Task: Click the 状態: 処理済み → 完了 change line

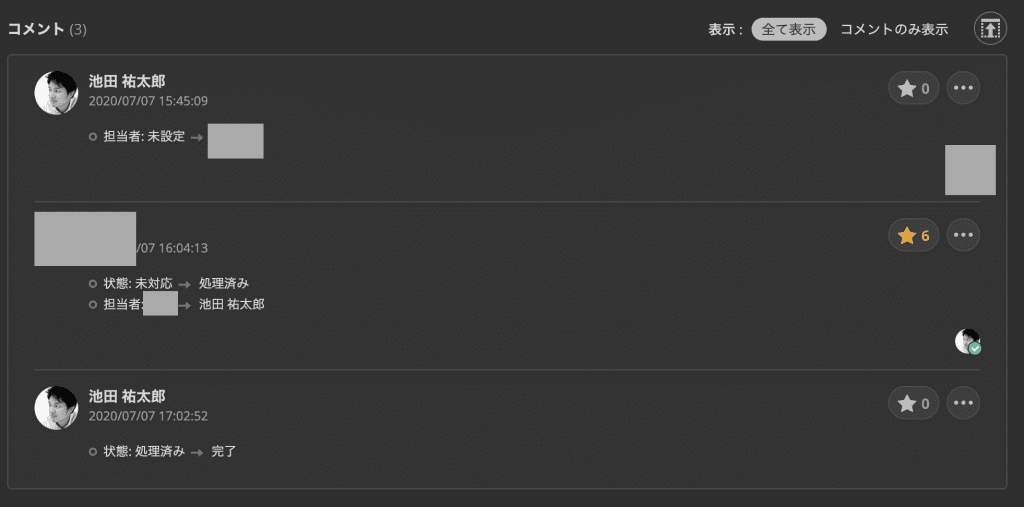Action: (x=170, y=452)
